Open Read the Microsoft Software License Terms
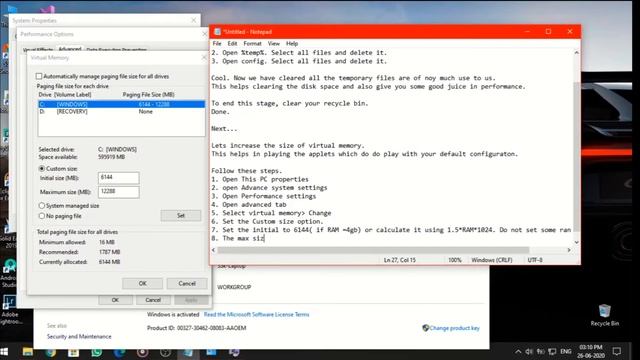Viewport: 640px width, 360px height. pyautogui.click(x=256, y=314)
